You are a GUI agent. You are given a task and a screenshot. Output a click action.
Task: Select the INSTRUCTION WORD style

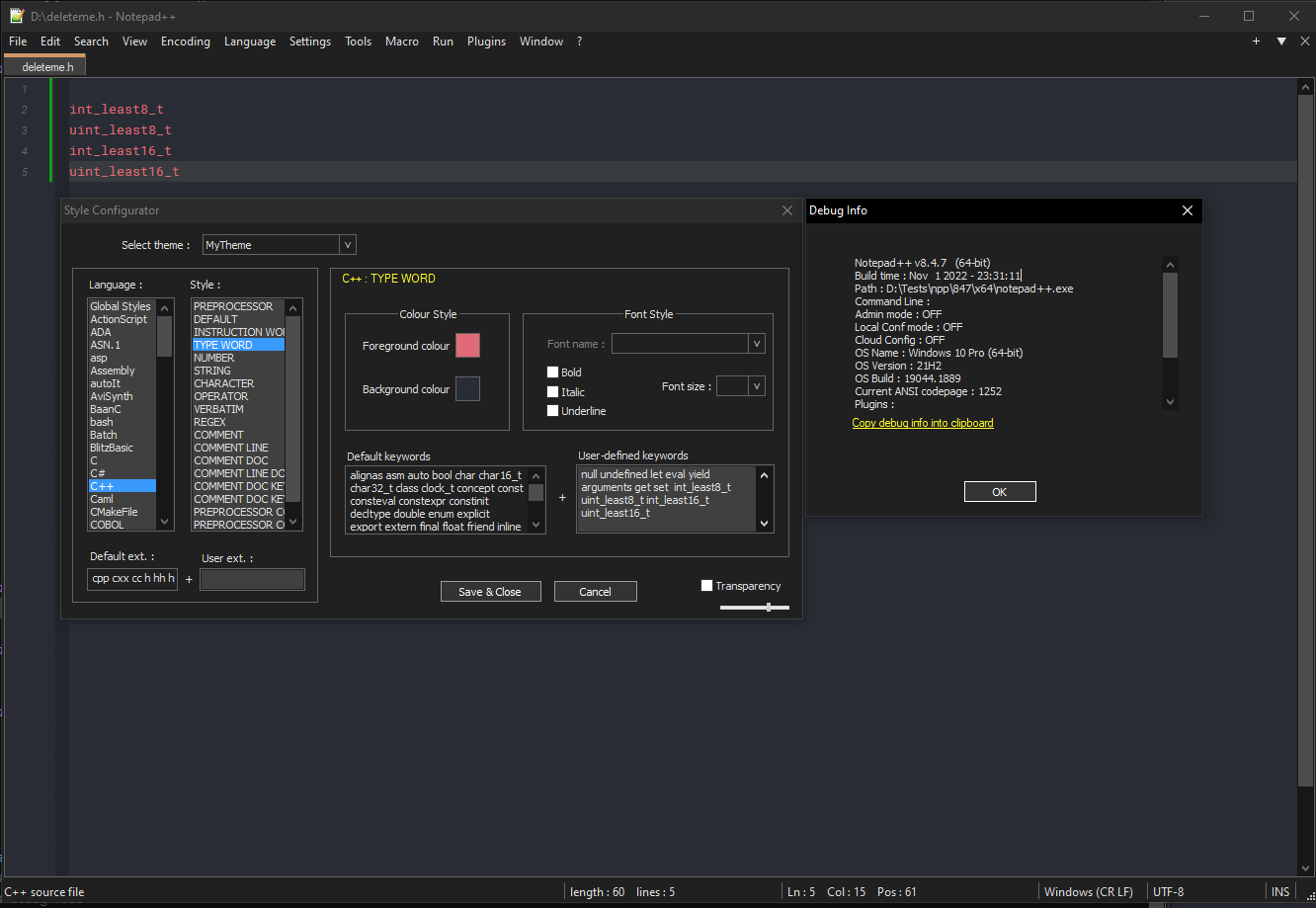tap(238, 332)
